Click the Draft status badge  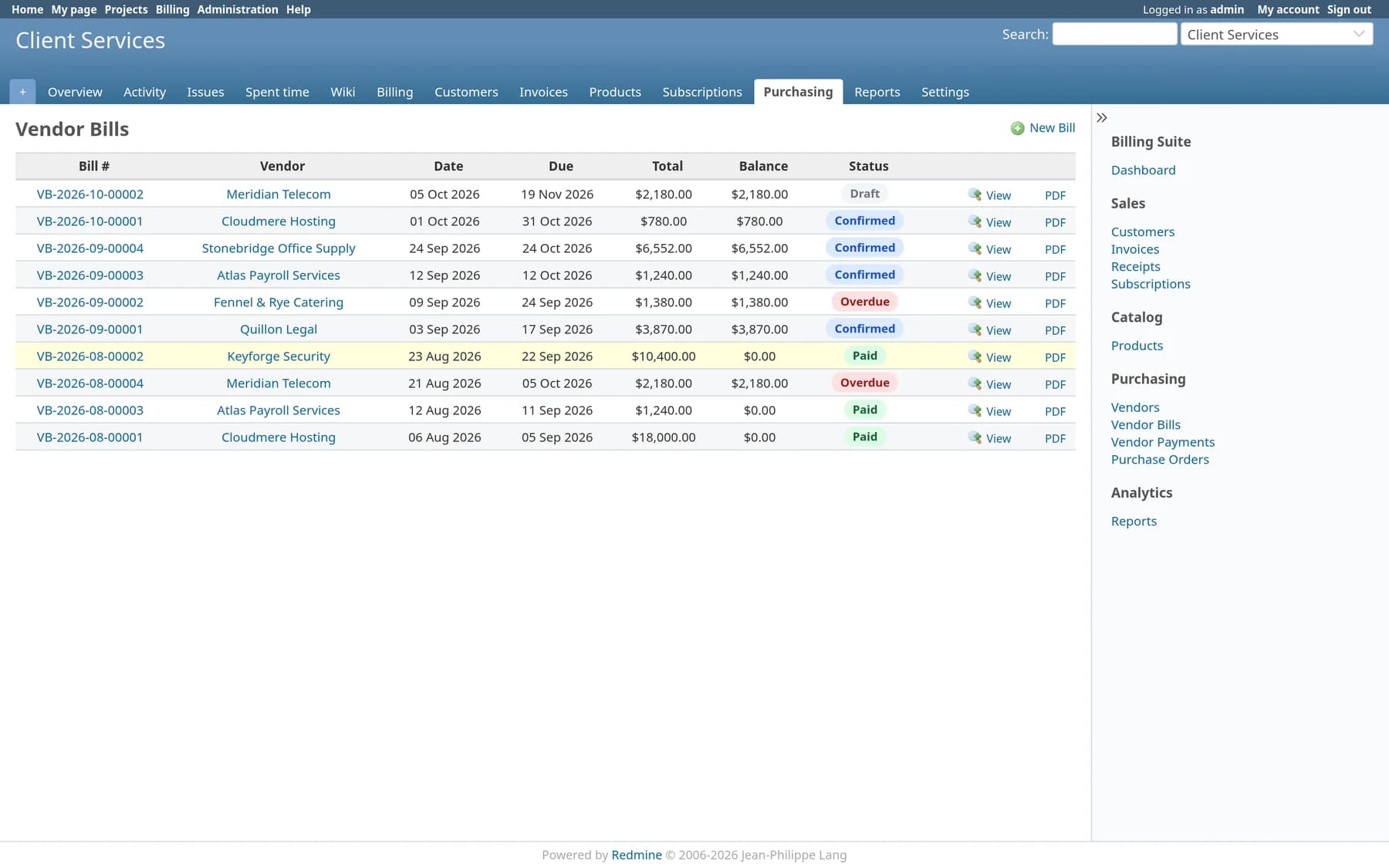tap(864, 194)
